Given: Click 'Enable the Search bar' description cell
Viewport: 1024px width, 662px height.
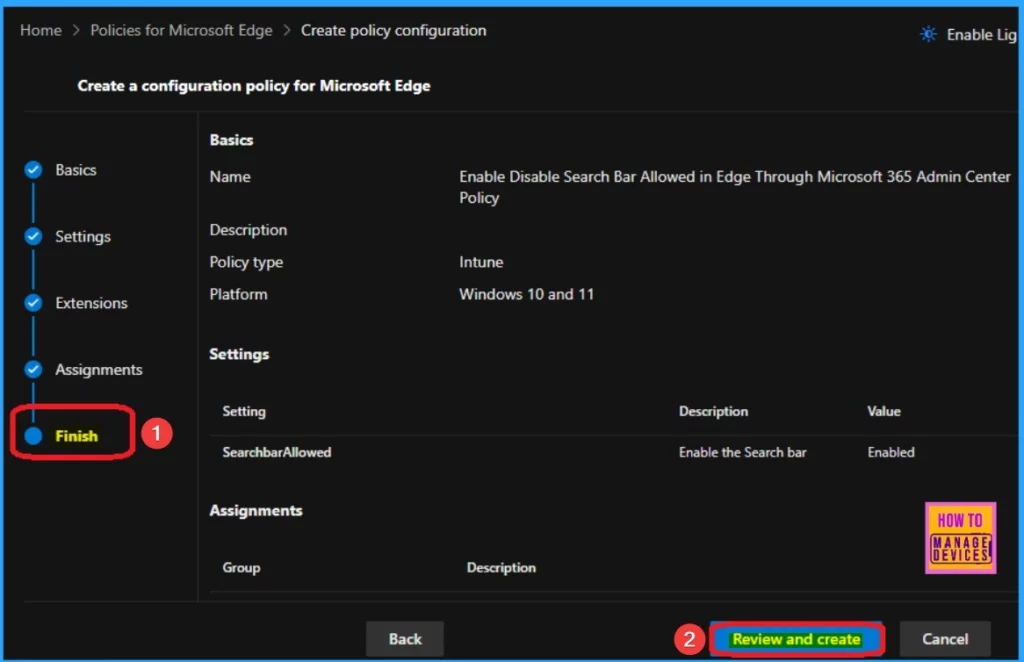Looking at the screenshot, I should 743,452.
